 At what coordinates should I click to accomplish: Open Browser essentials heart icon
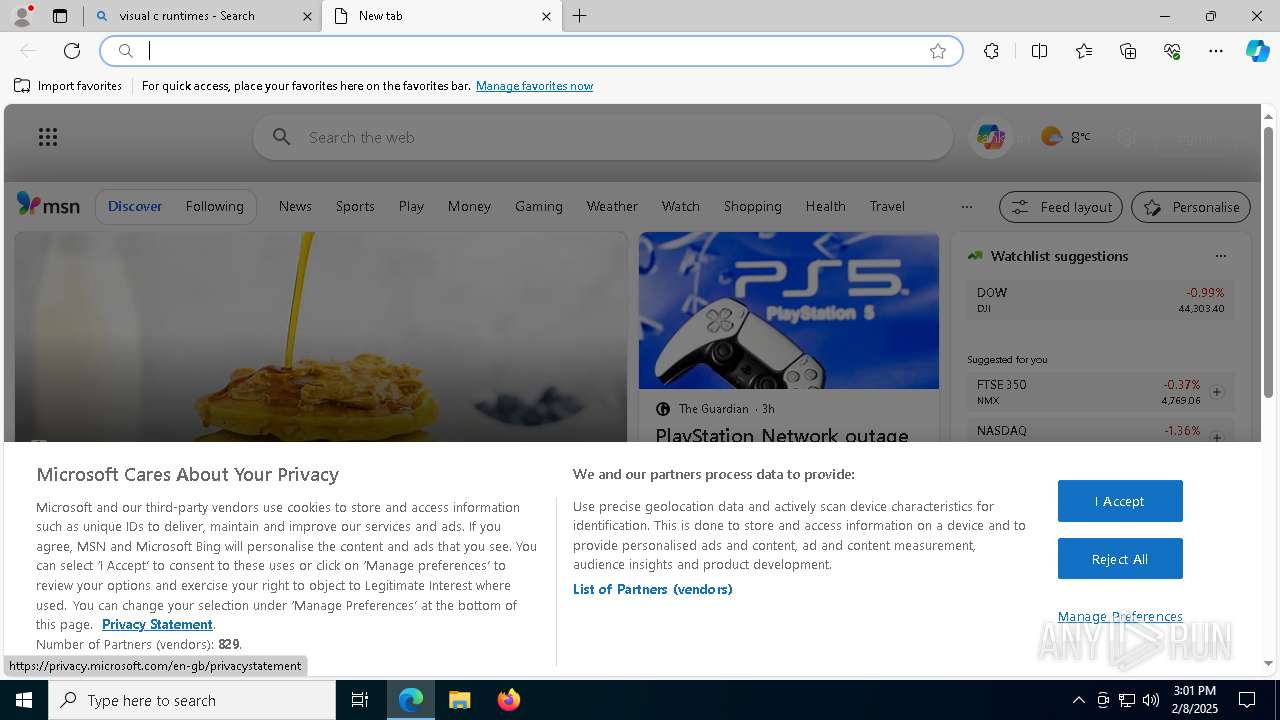(1172, 51)
